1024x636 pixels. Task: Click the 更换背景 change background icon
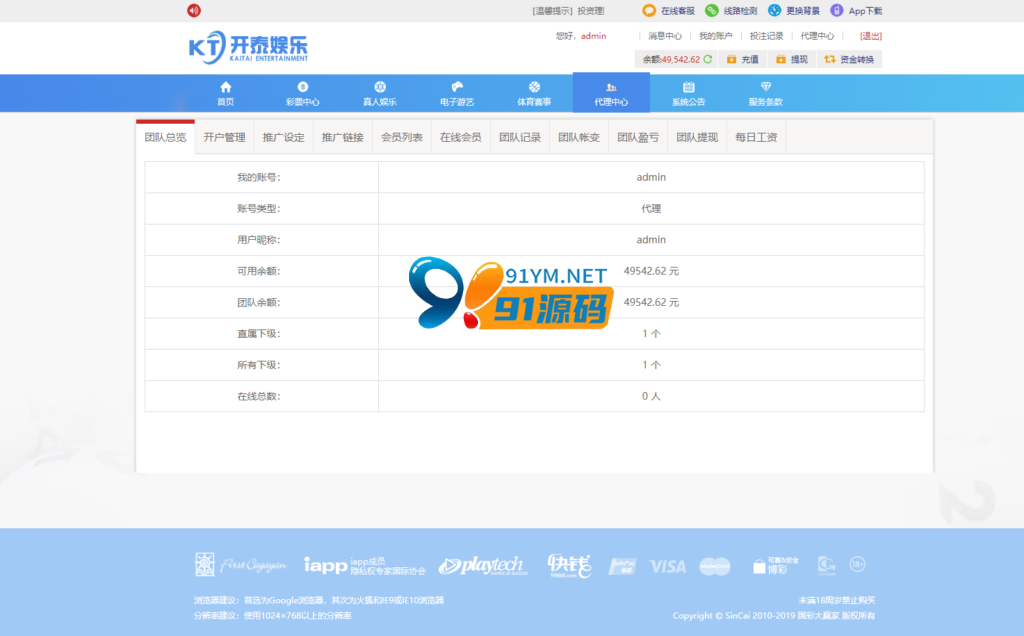774,11
